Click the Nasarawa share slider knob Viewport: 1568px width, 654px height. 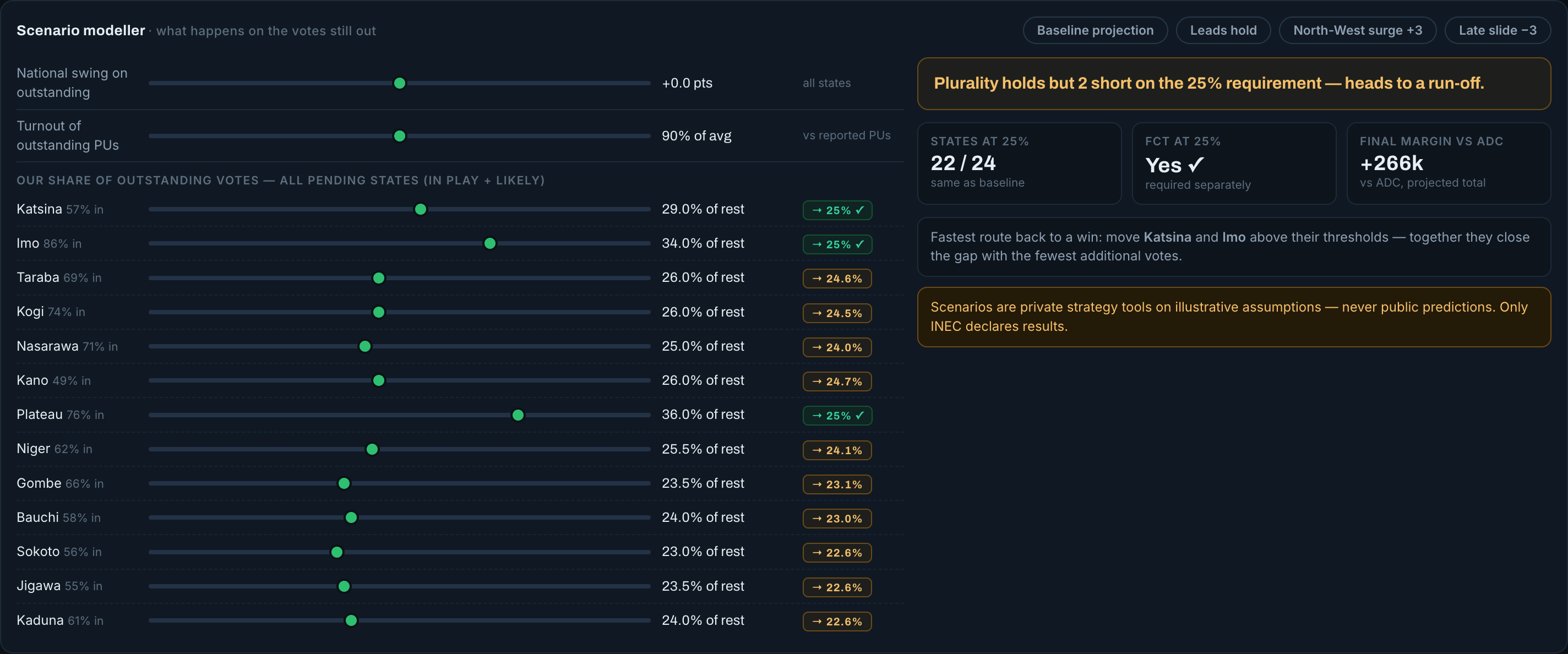(364, 346)
